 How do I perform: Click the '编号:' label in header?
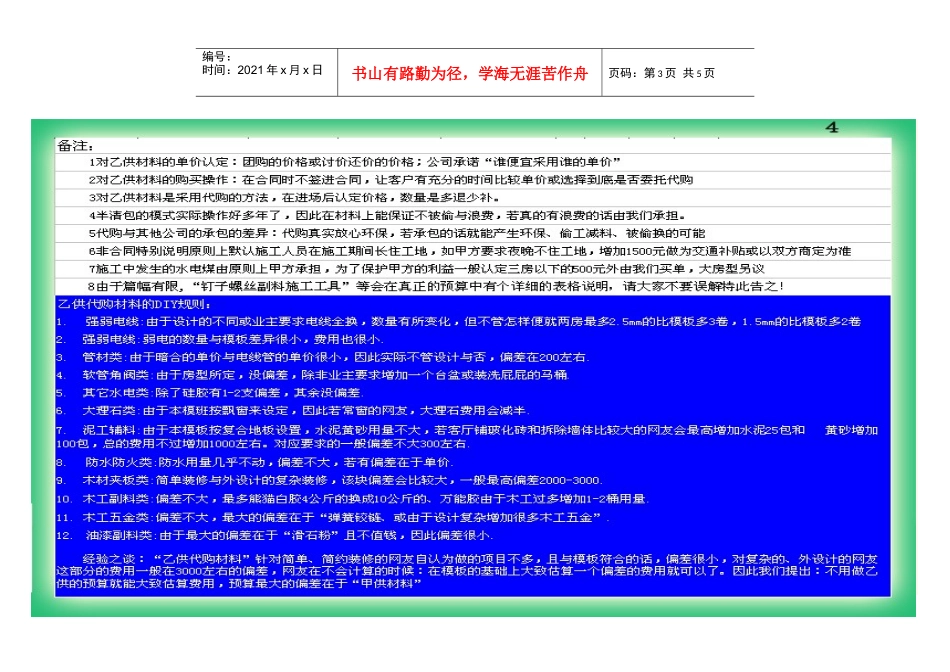tap(216, 56)
